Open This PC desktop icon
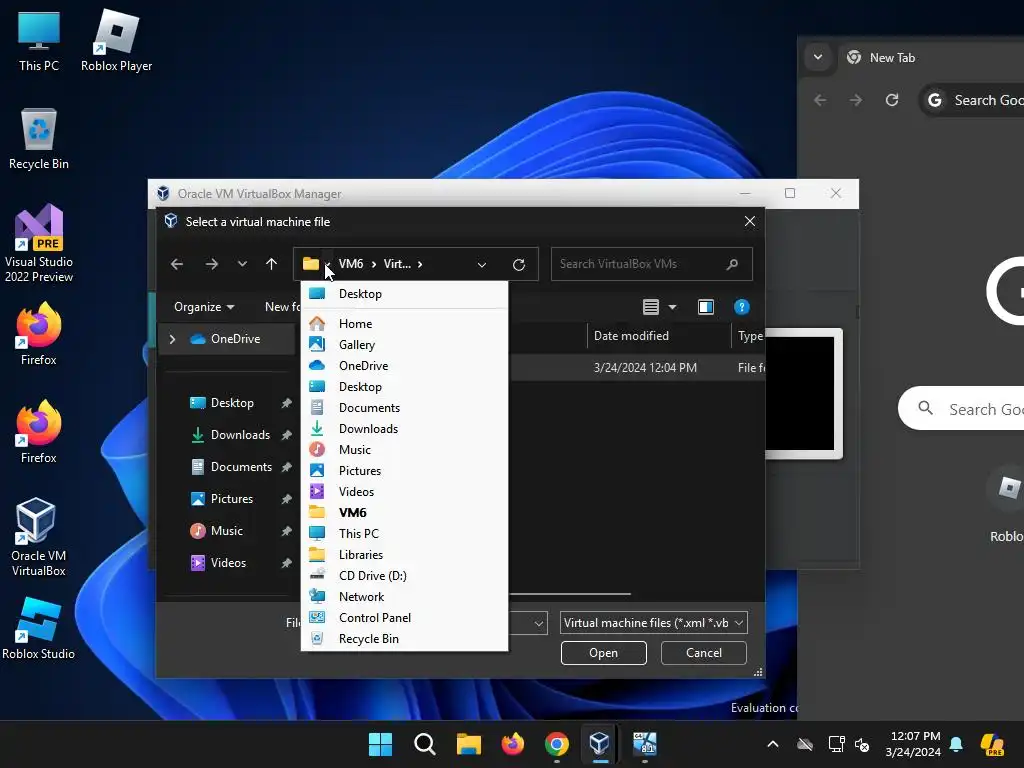The height and width of the screenshot is (768, 1024). click(39, 40)
